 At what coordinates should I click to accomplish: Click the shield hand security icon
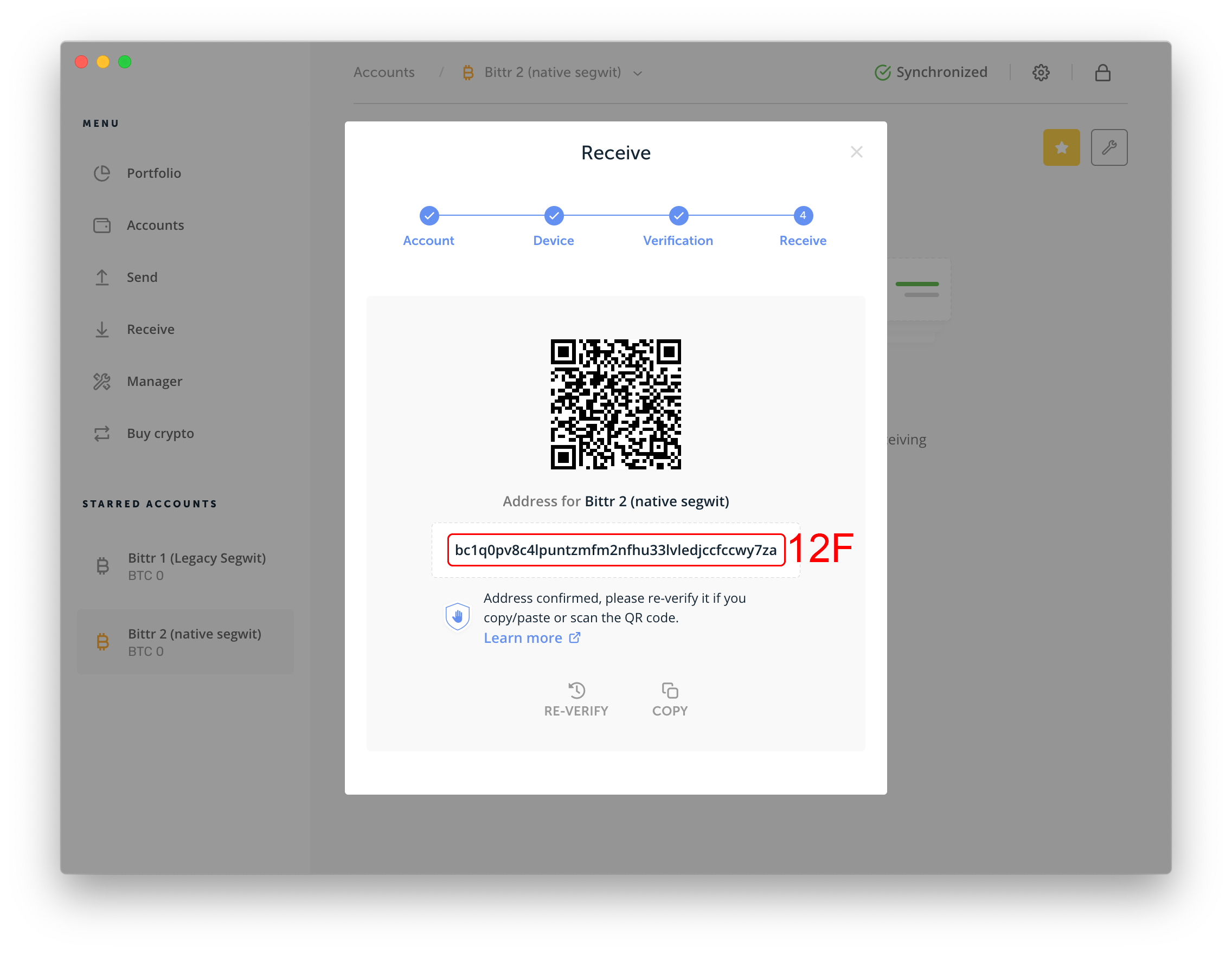458,617
